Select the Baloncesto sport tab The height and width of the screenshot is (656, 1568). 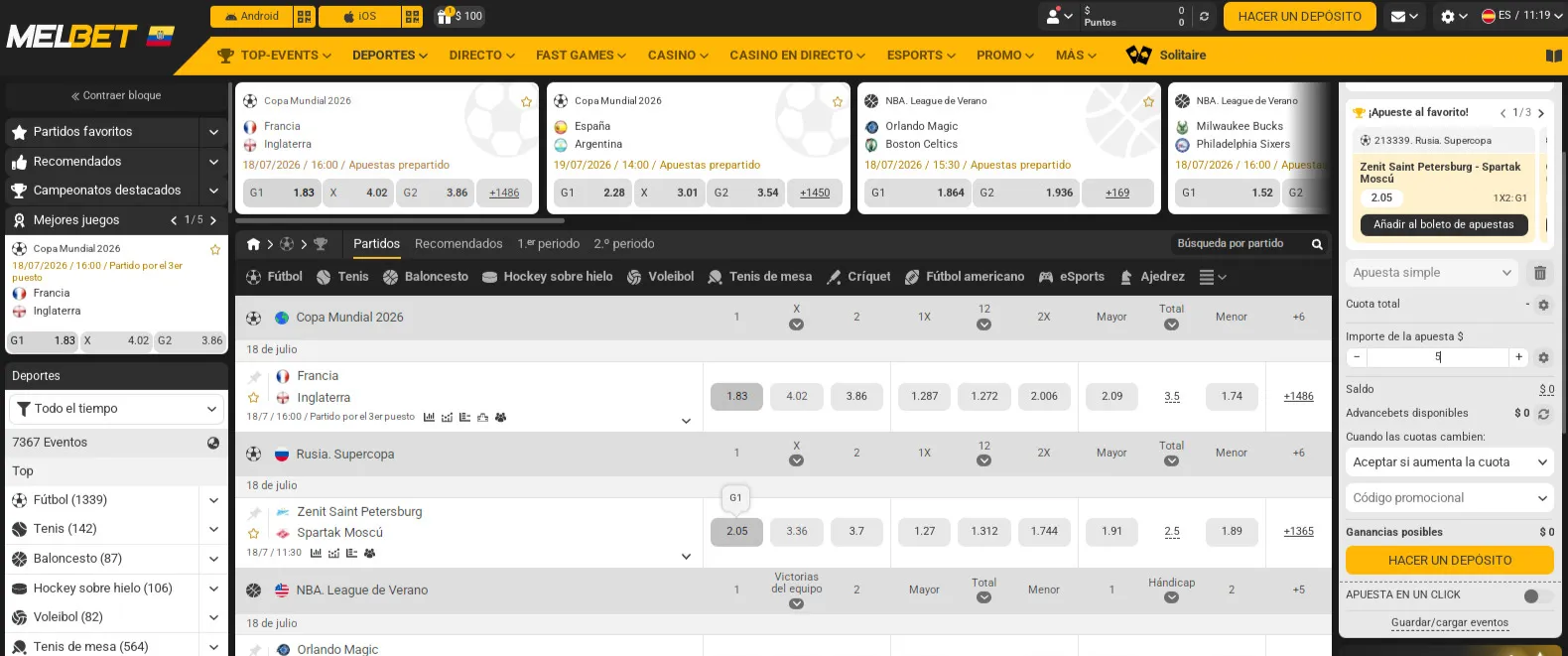pyautogui.click(x=426, y=277)
